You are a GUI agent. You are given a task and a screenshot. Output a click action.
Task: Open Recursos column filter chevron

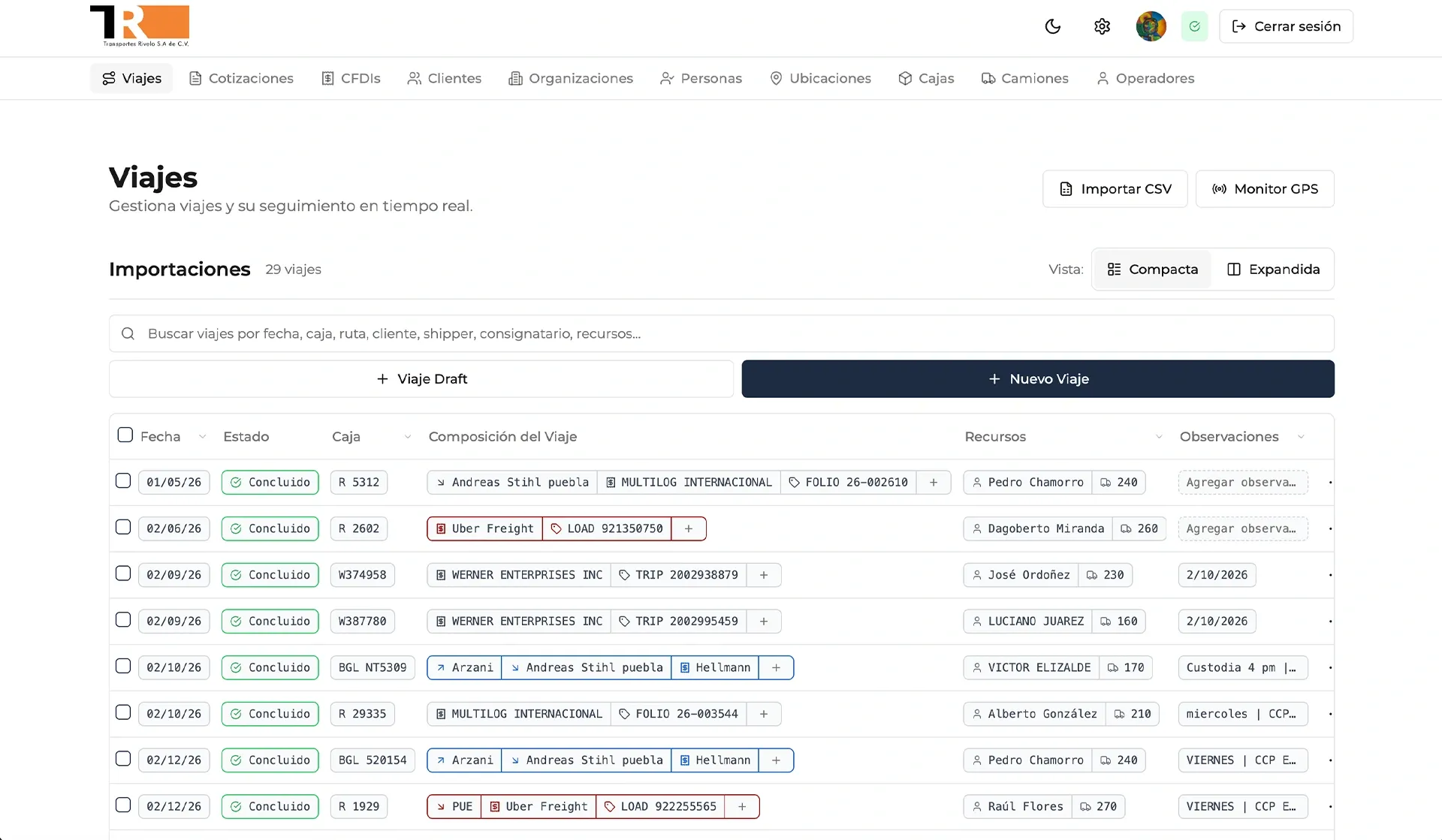coord(1159,437)
